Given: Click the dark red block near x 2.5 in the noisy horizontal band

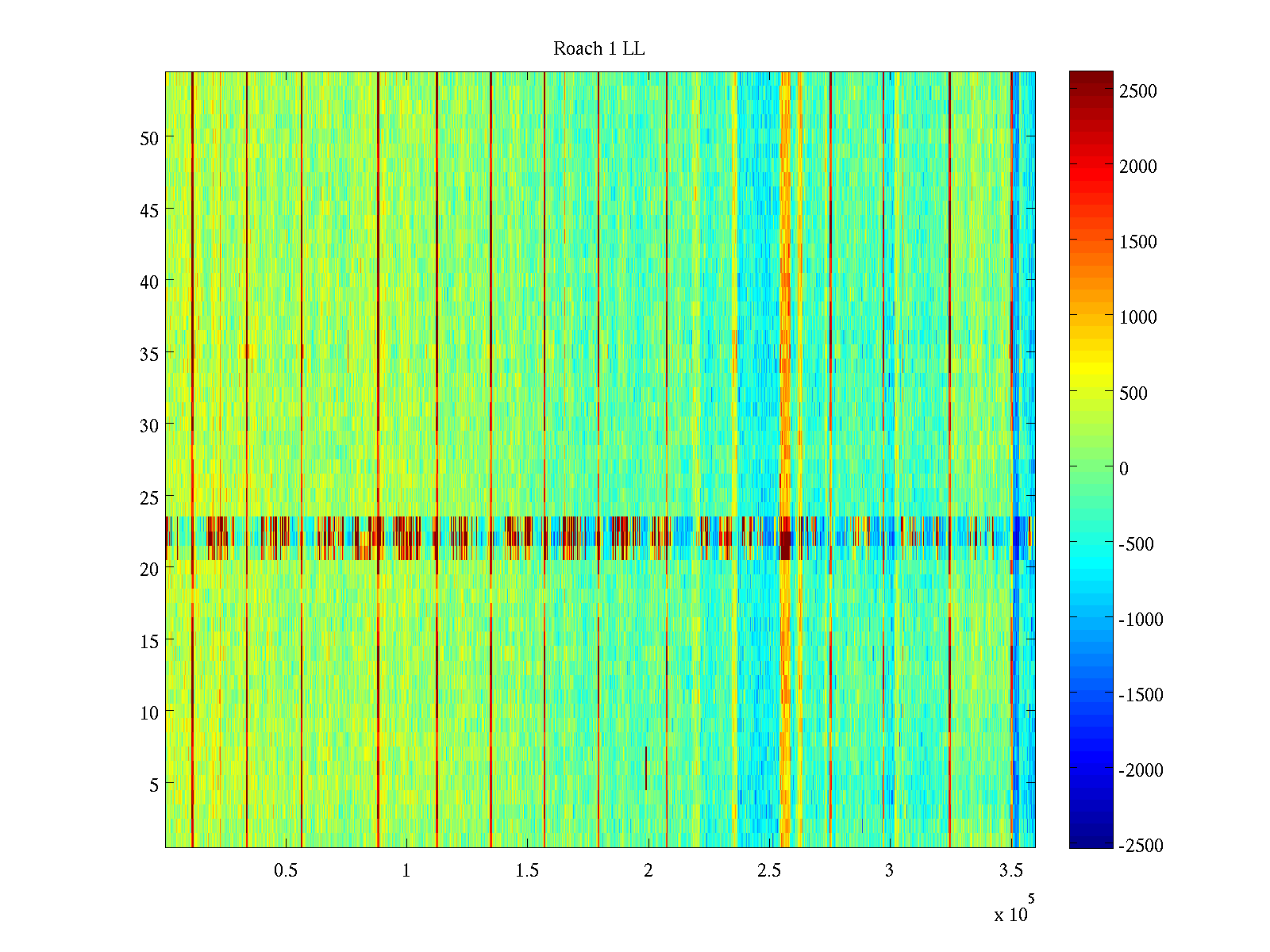Looking at the screenshot, I should point(785,545).
